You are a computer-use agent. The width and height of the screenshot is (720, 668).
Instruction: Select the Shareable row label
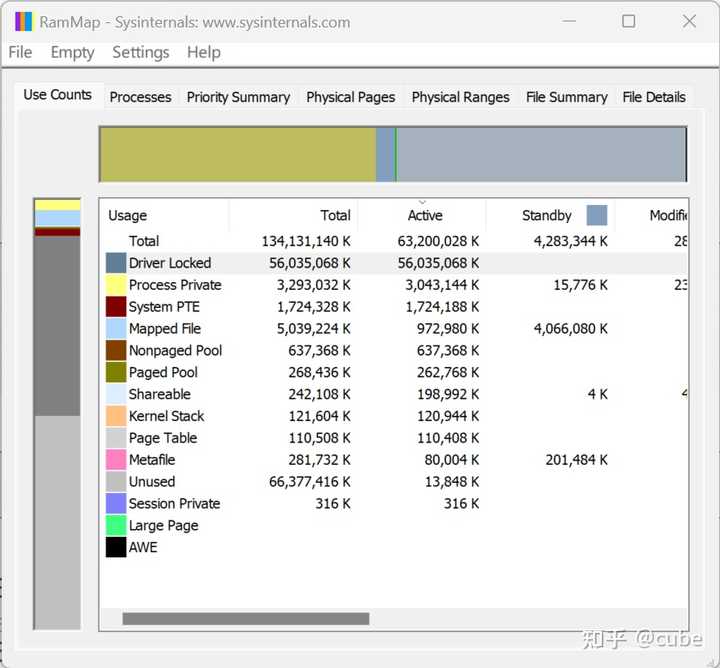point(159,394)
